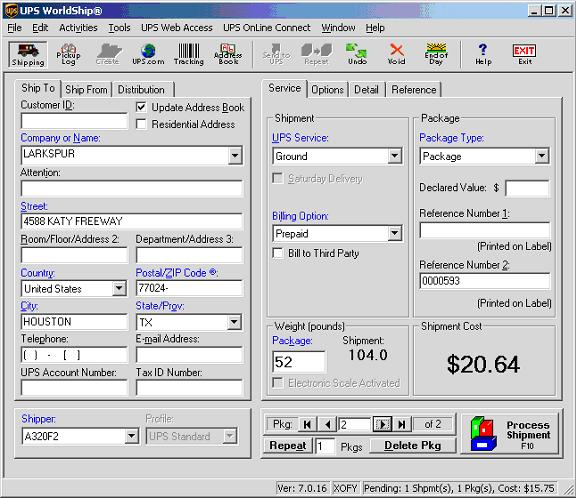
Task: Go to the first package arrow
Action: (307, 425)
